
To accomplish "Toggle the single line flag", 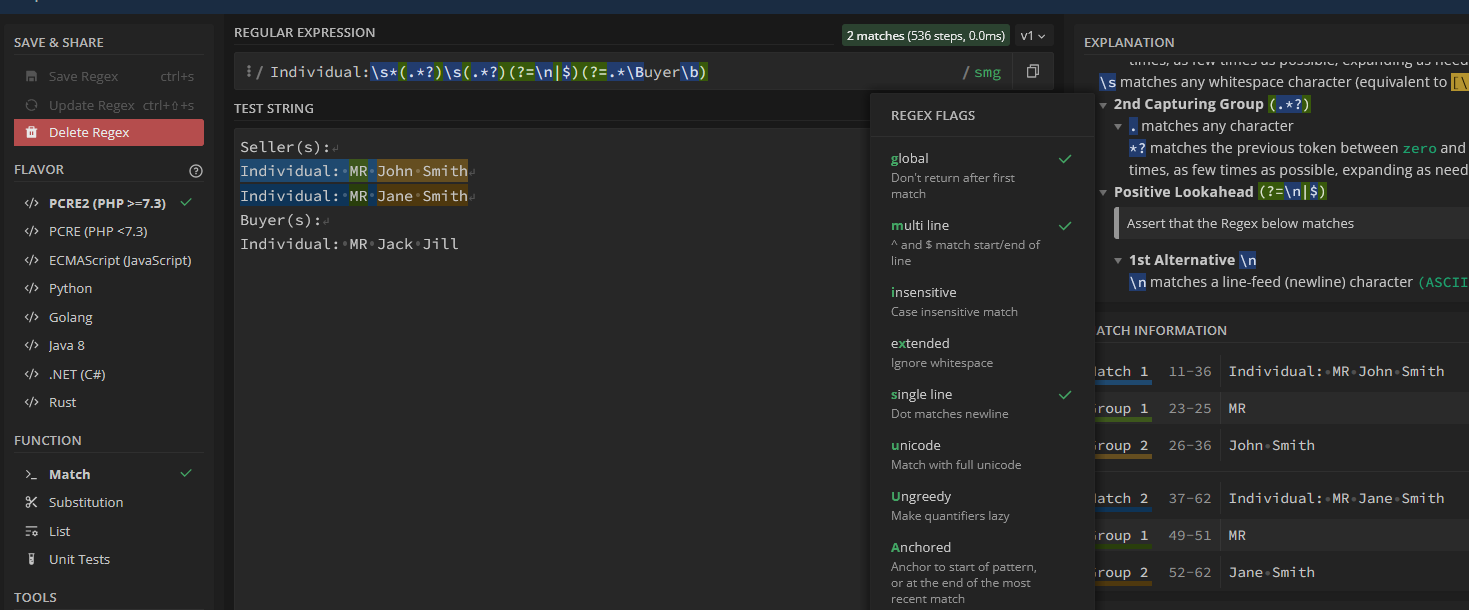I will point(982,403).
